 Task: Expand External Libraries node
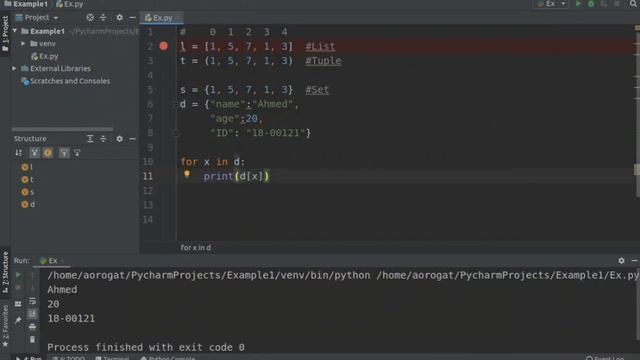(14, 69)
